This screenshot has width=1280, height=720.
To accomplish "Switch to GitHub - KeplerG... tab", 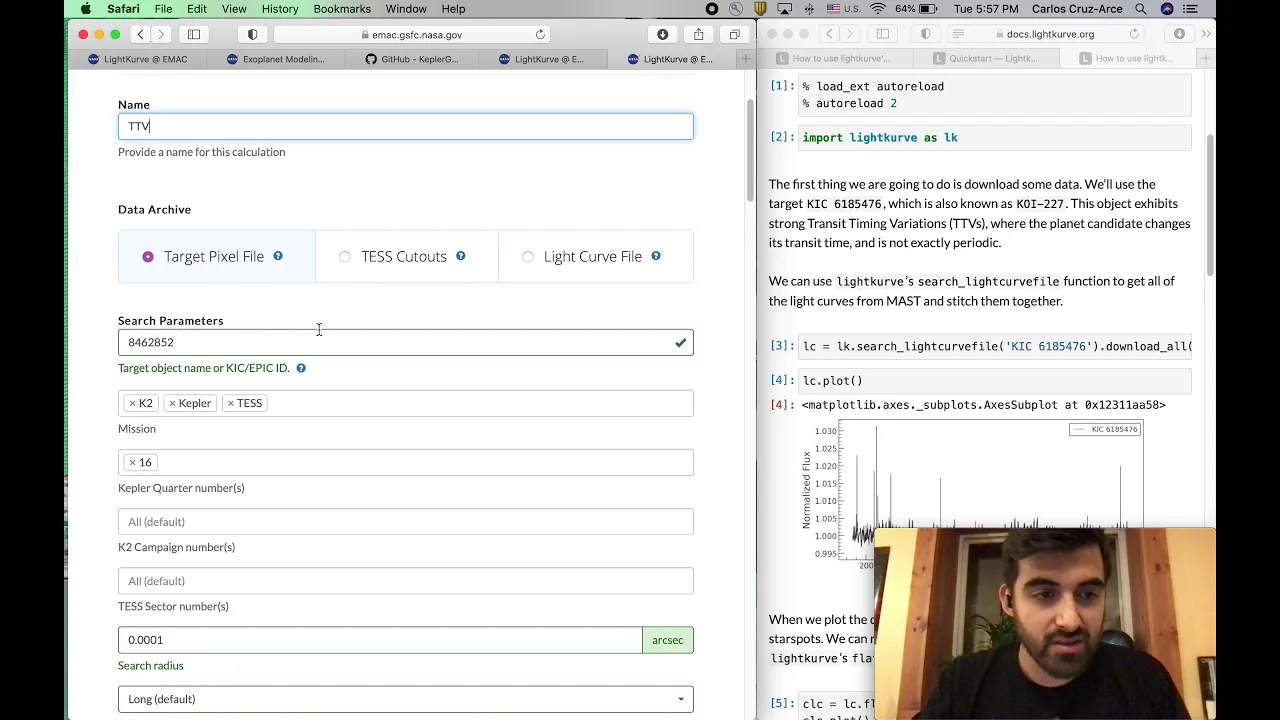I will coord(411,59).
